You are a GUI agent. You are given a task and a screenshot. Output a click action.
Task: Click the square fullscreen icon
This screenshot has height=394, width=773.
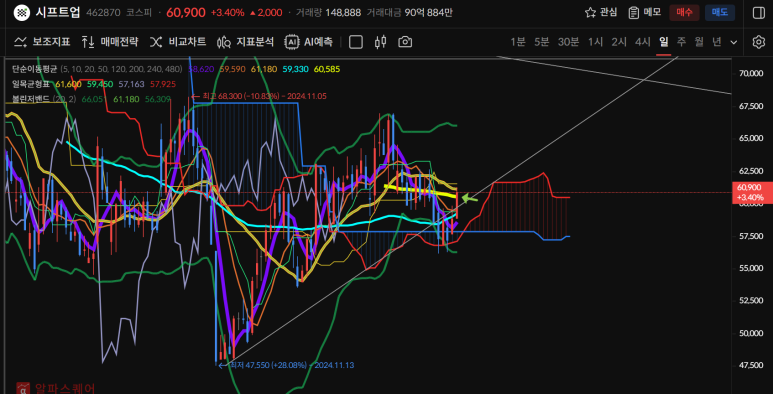click(x=355, y=42)
